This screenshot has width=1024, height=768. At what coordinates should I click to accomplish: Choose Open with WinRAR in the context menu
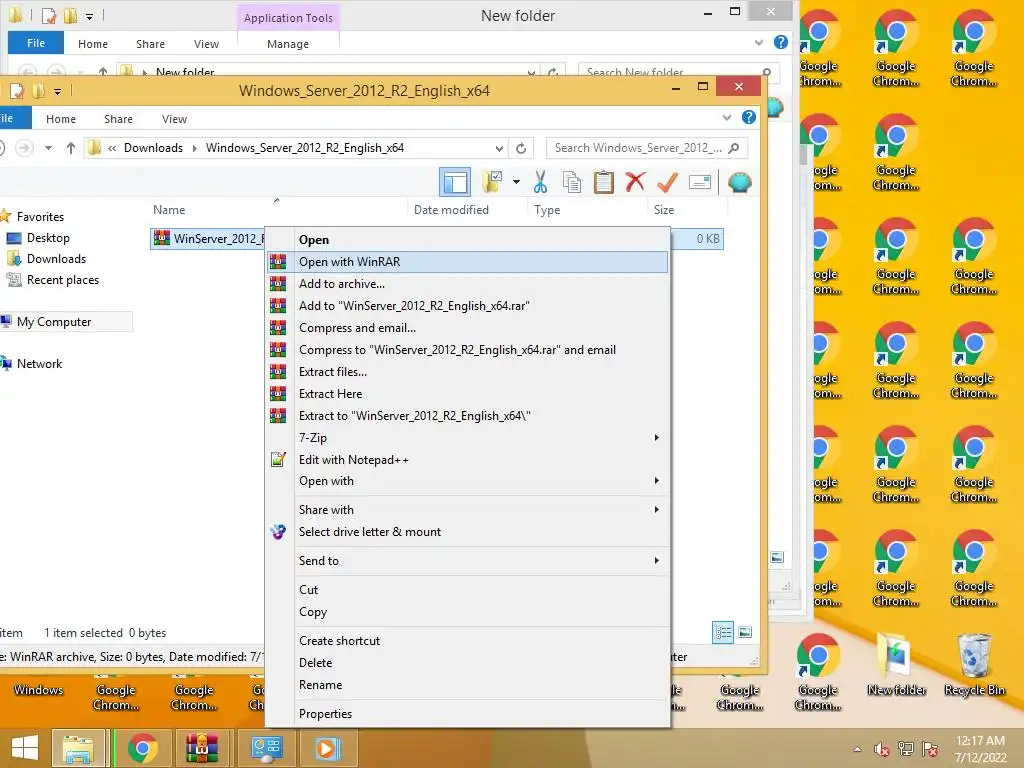coord(468,262)
